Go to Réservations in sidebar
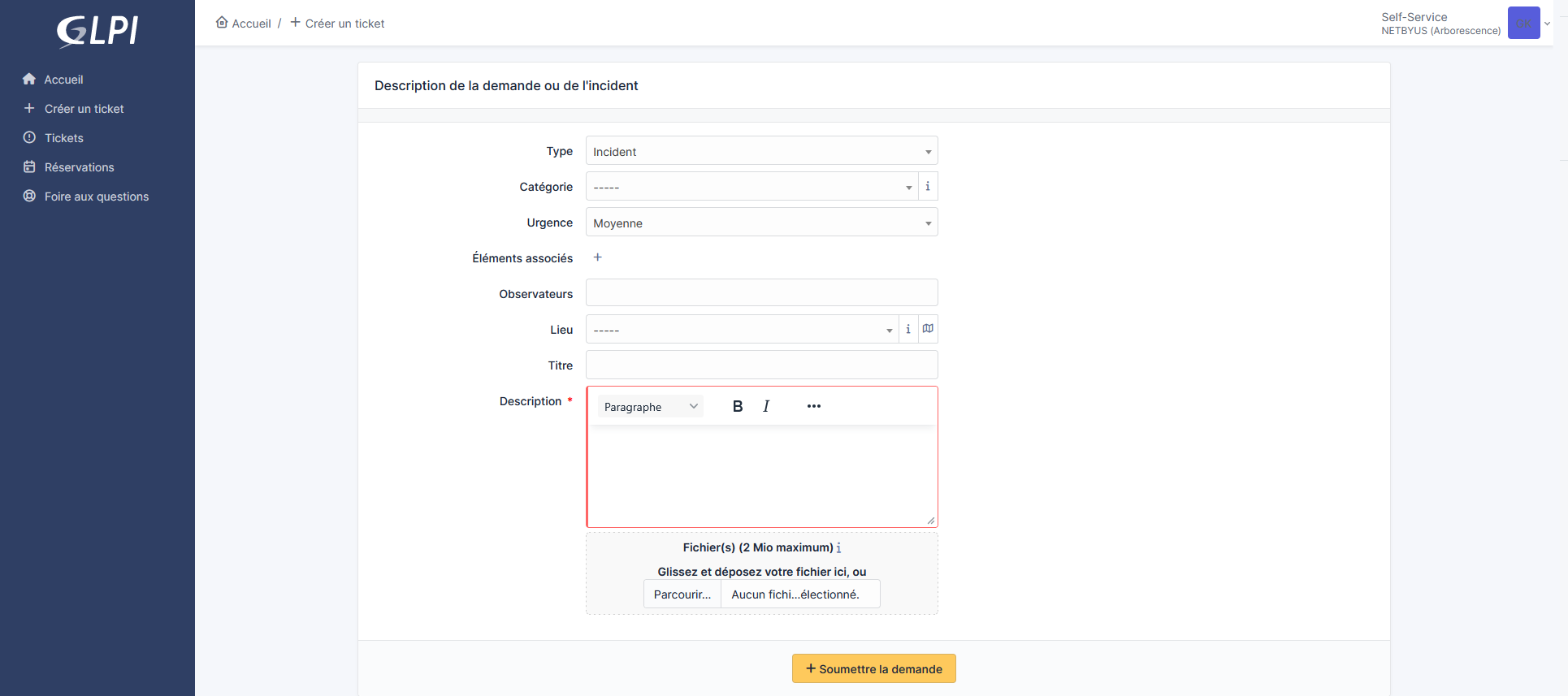This screenshot has width=1568, height=696. (x=79, y=167)
